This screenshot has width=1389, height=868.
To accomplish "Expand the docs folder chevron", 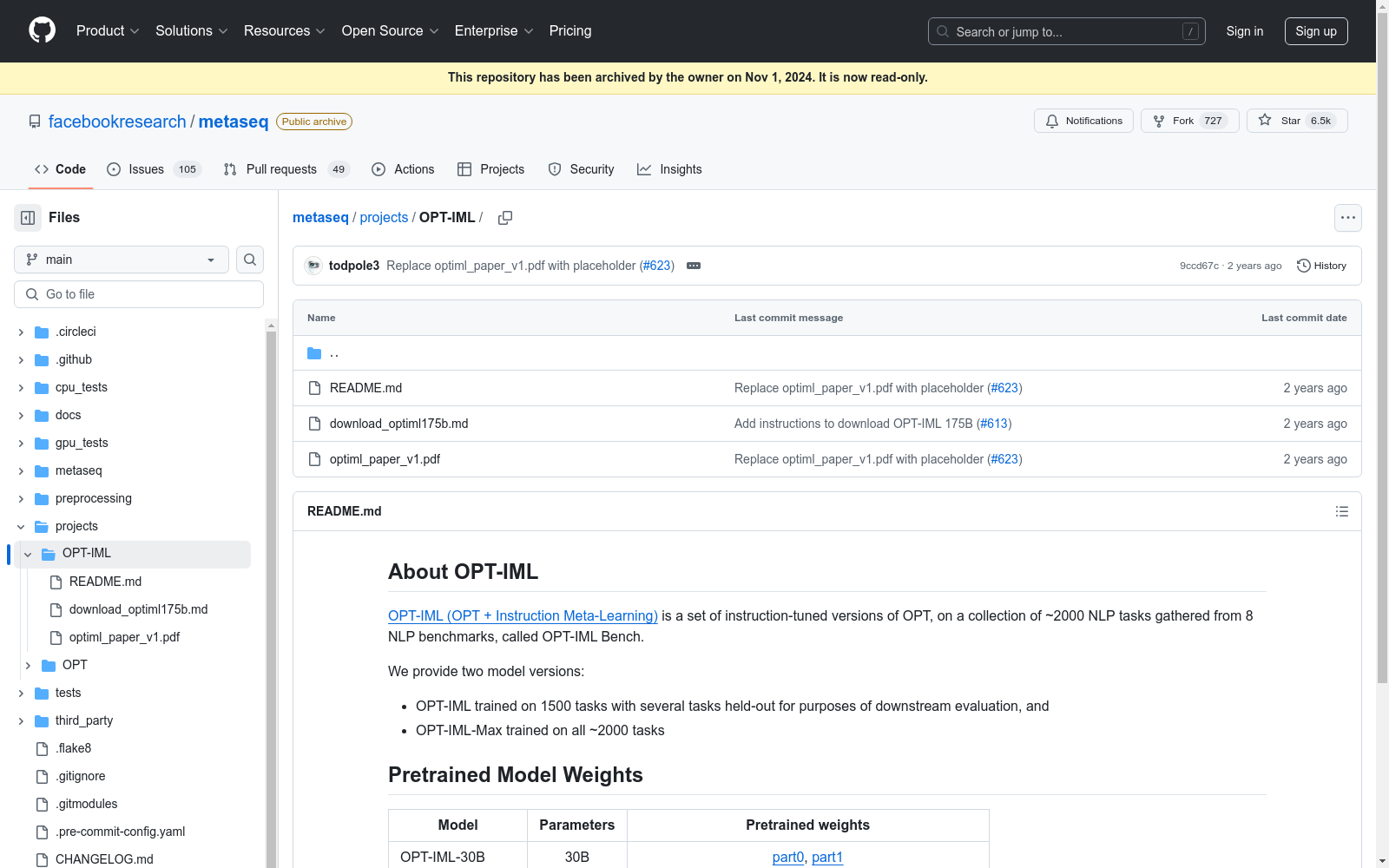I will click(21, 416).
